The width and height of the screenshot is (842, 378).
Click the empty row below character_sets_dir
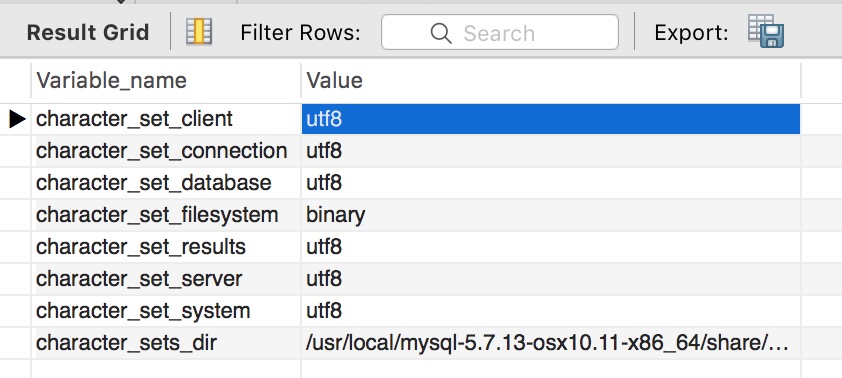click(x=416, y=369)
